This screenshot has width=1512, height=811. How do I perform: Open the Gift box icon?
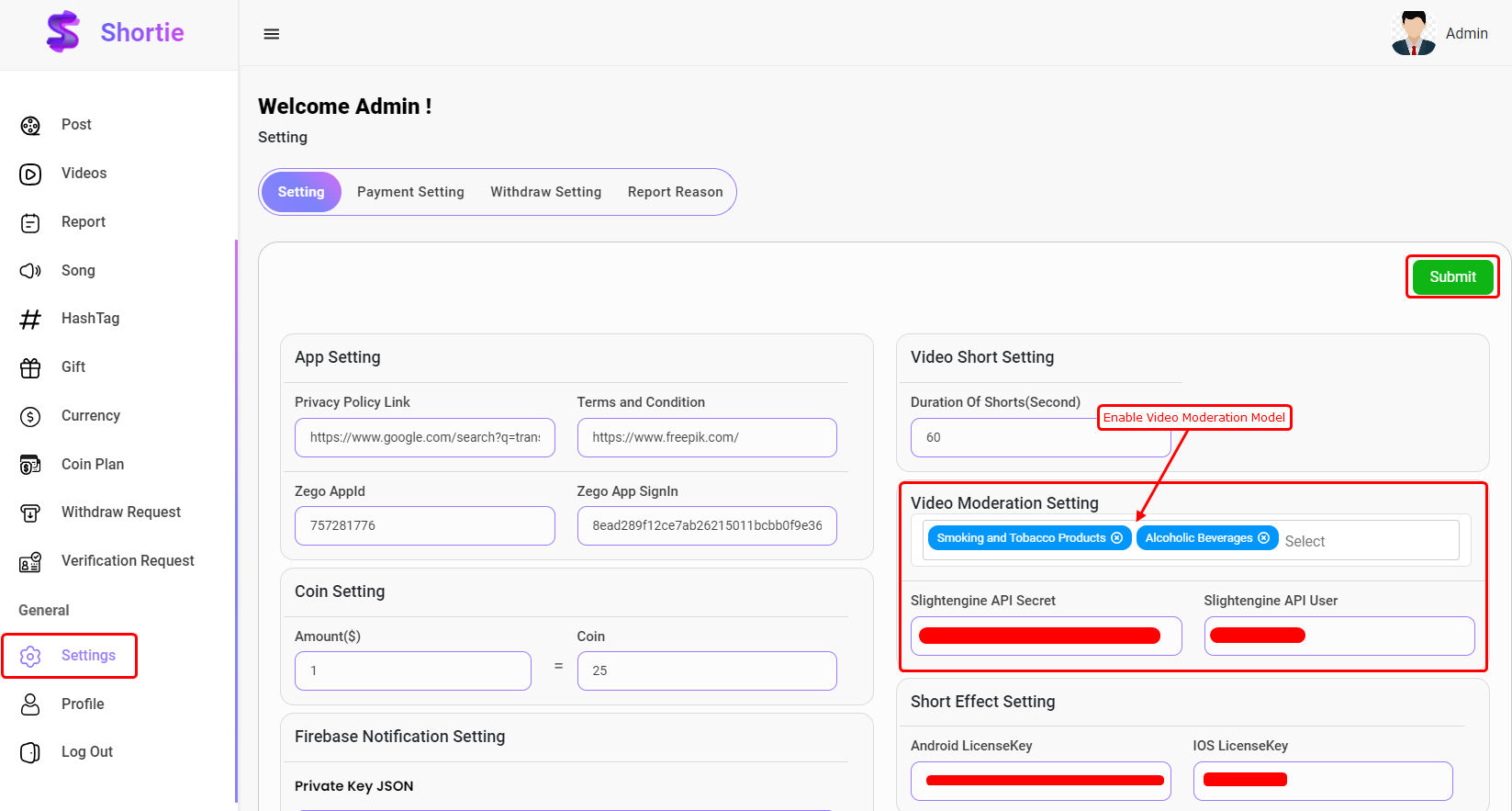point(30,368)
